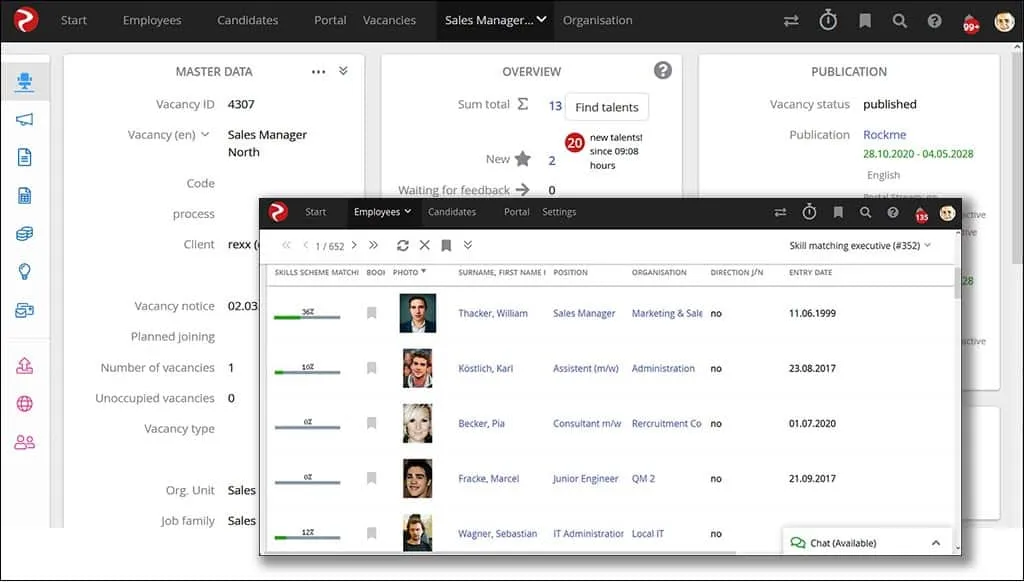Click Fracke, Marcel's profile photo
The height and width of the screenshot is (582, 1024).
(417, 479)
